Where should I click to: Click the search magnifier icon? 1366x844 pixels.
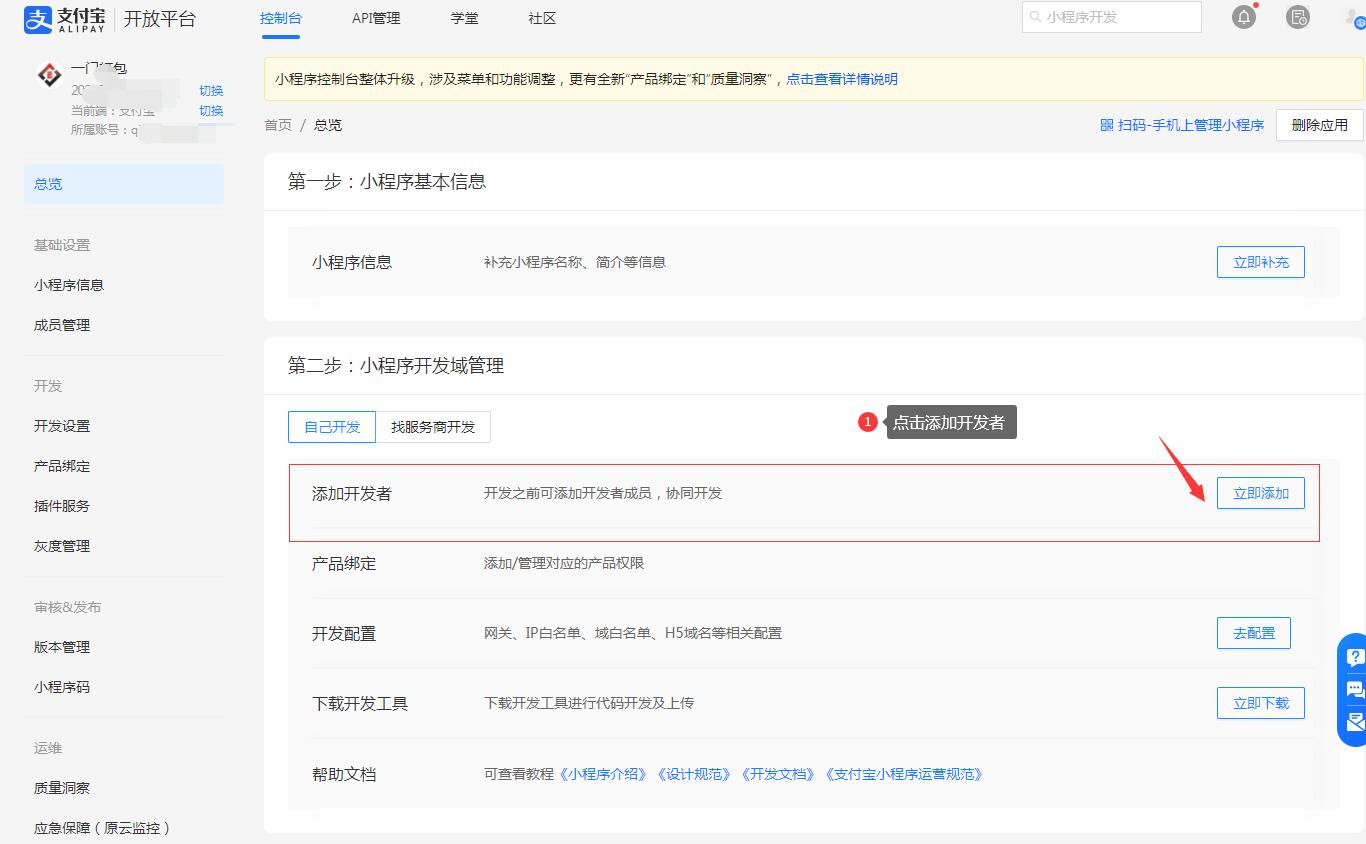1035,17
